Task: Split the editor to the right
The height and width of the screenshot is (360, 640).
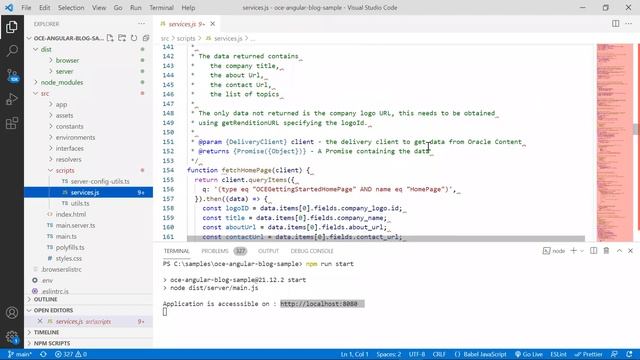Action: pyautogui.click(x=616, y=24)
